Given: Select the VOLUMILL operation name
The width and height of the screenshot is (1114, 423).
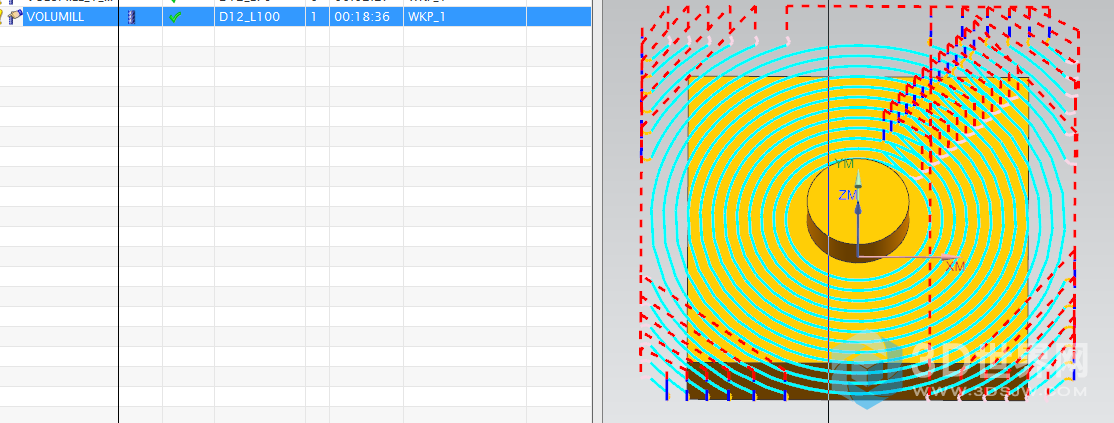Looking at the screenshot, I should pyautogui.click(x=55, y=16).
